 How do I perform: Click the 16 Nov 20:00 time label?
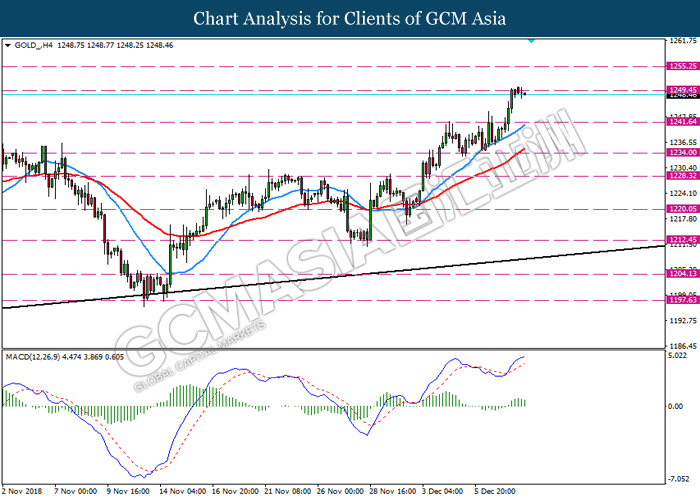coord(235,491)
